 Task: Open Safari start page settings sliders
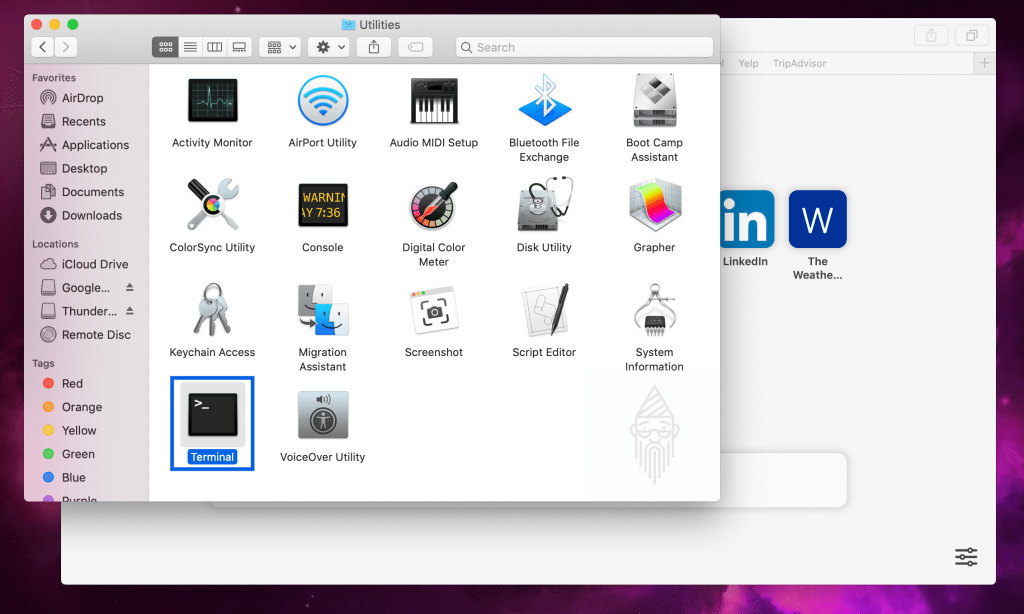[x=966, y=557]
